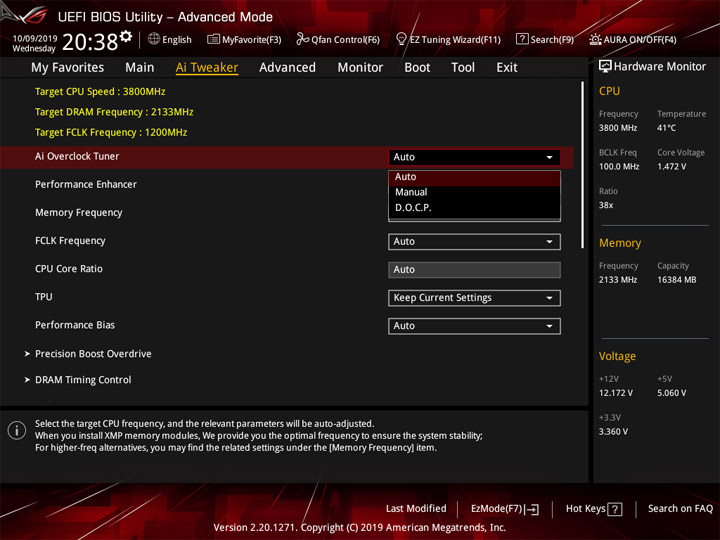
Task: Click the memory capacity 16384 MB value
Action: (x=676, y=280)
